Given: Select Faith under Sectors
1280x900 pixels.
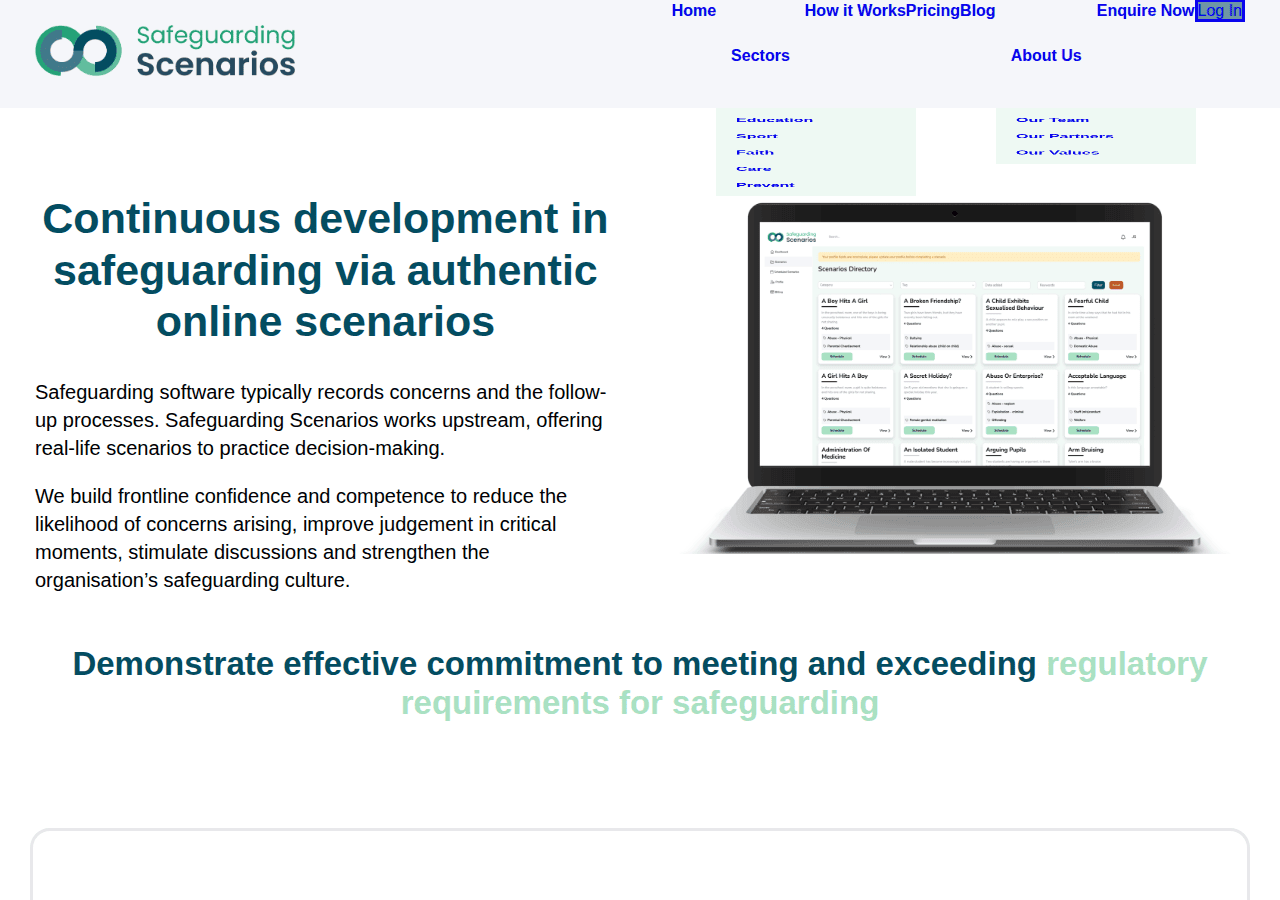Looking at the screenshot, I should 755,152.
